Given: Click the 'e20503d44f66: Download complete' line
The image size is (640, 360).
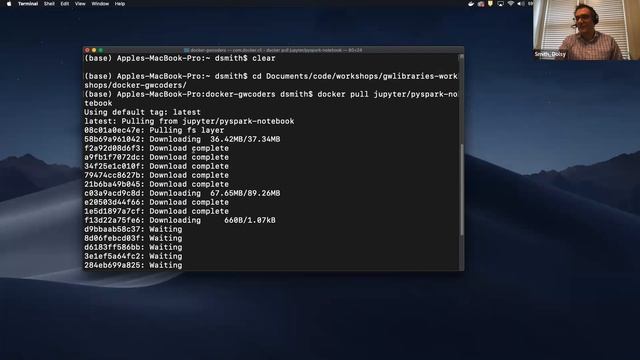Looking at the screenshot, I should point(156,202).
